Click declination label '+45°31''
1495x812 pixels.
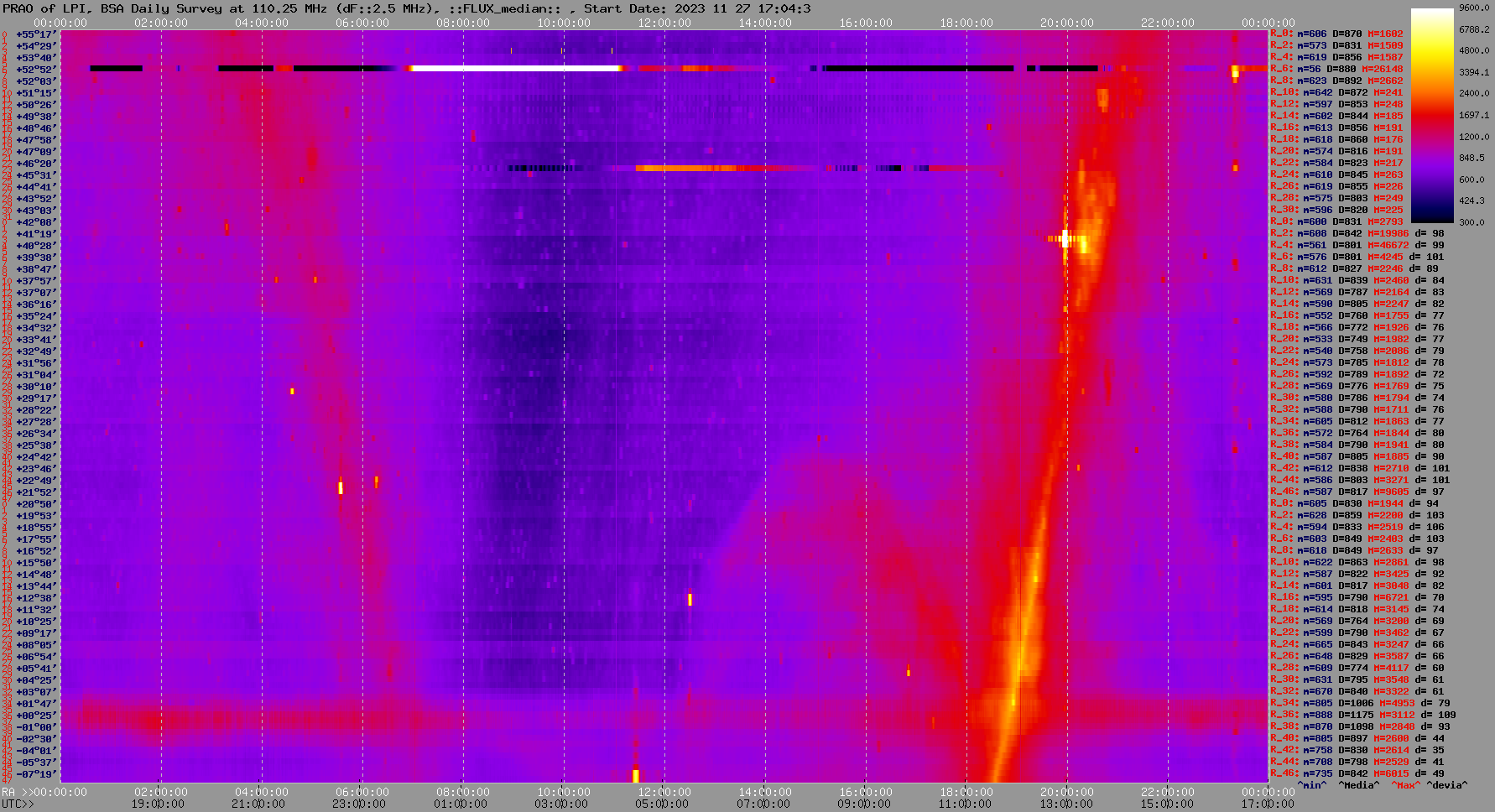[36, 175]
